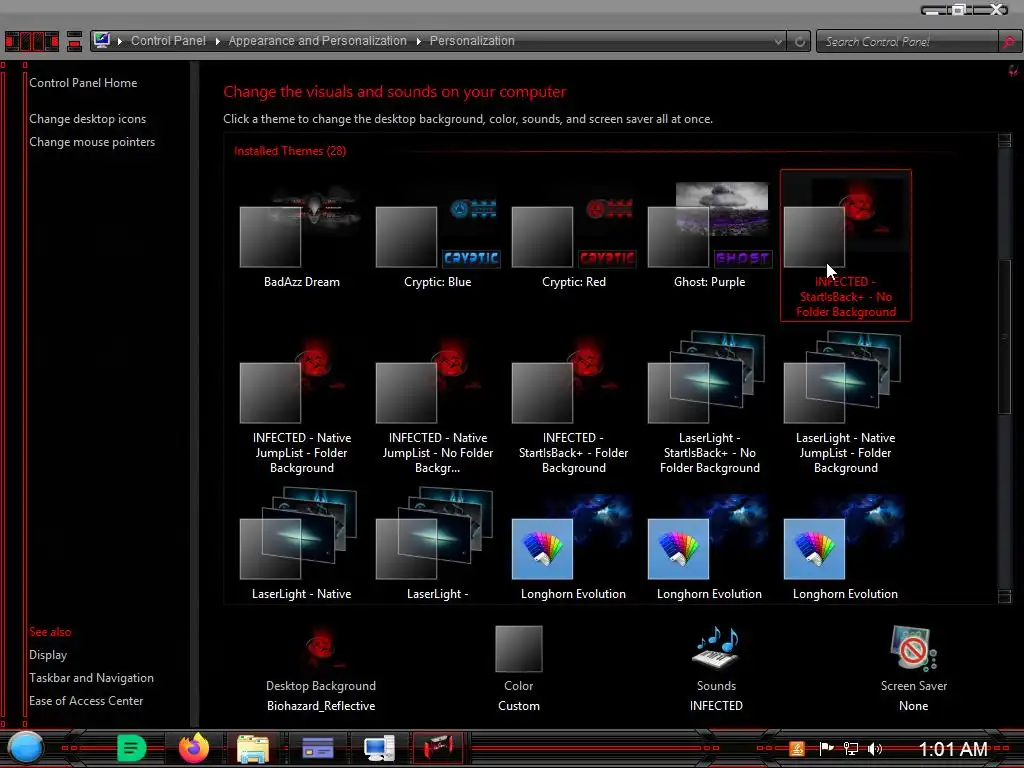Open the network tray icon
This screenshot has height=768, width=1024.
850,748
